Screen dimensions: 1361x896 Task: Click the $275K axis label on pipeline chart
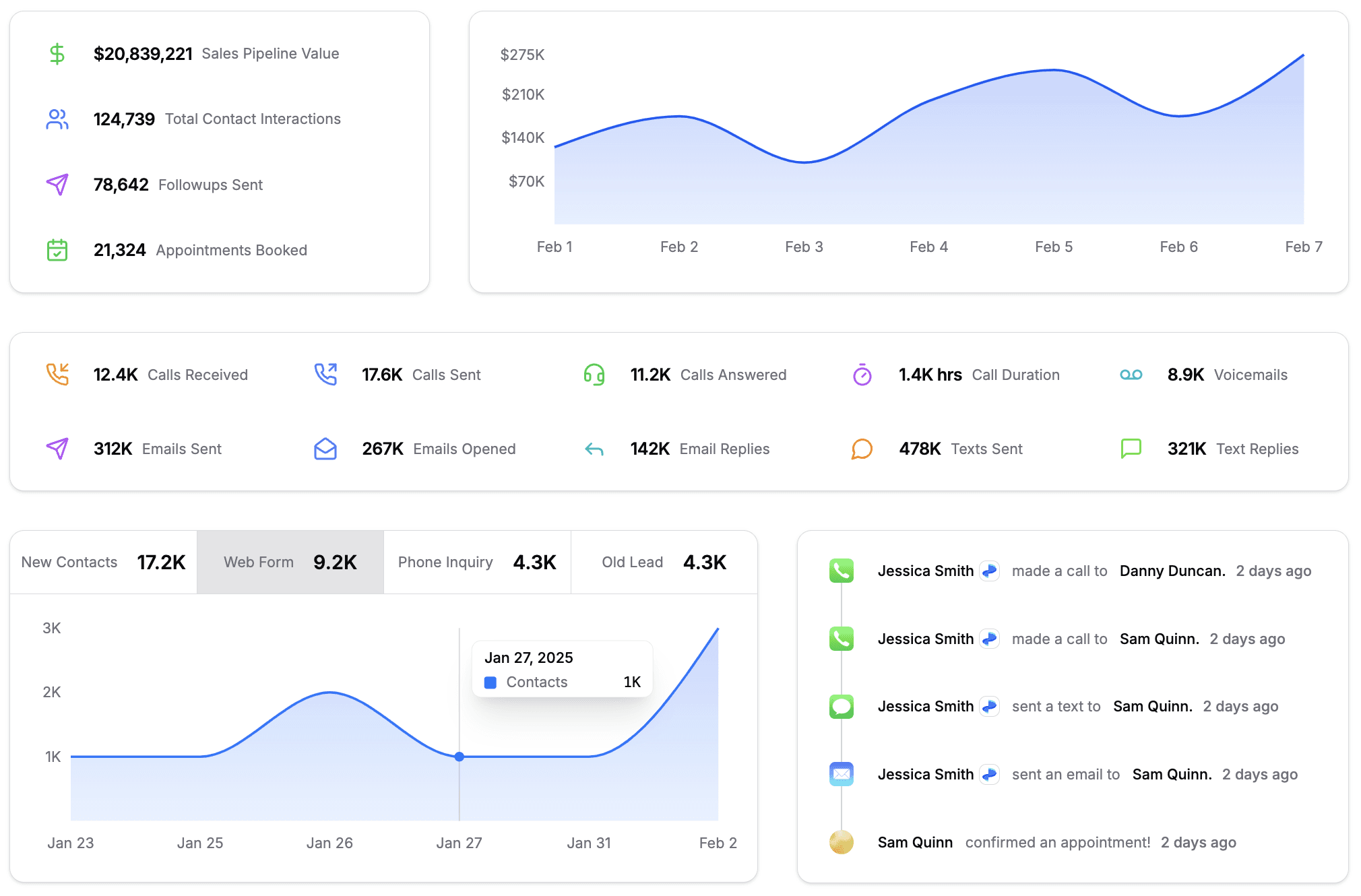[522, 55]
